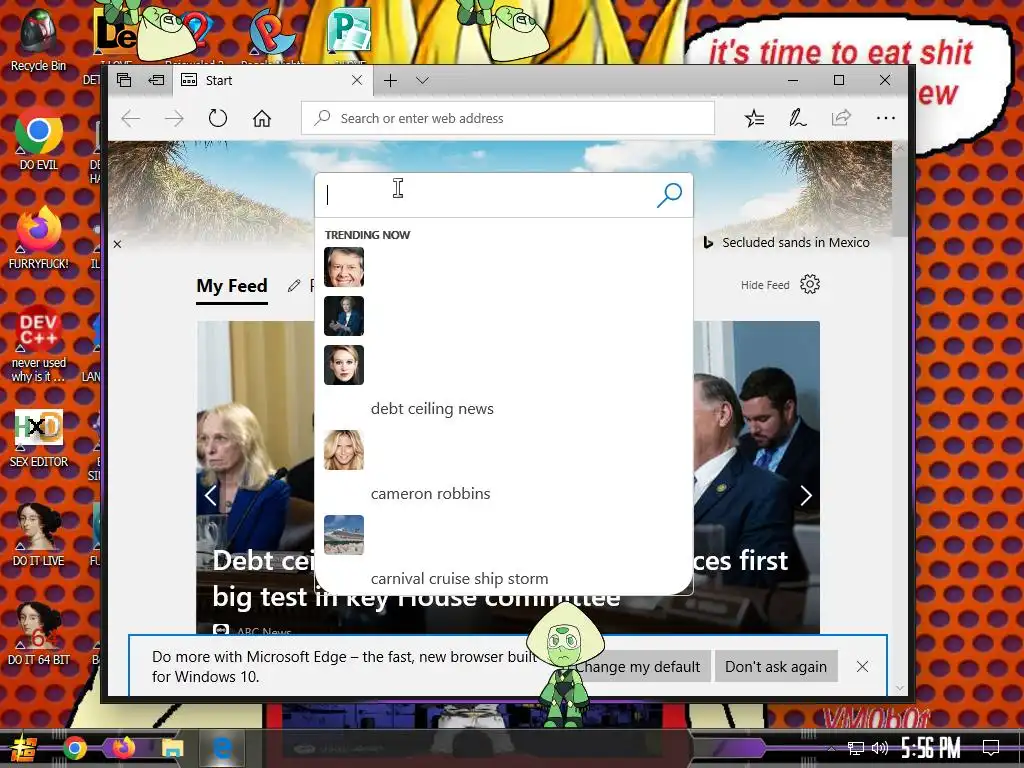Viewport: 1024px width, 768px height.
Task: Click Hide Feed link
Action: 765,285
